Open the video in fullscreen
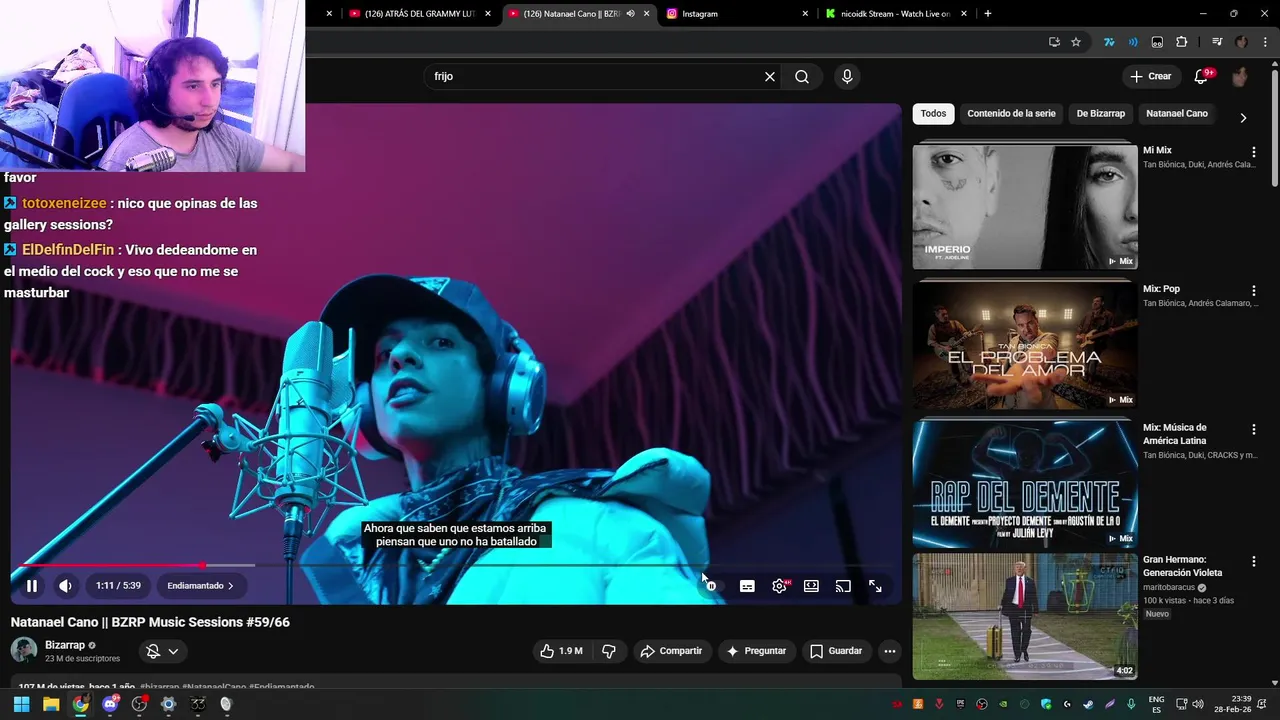Screen dimensions: 1280x720 pos(875,586)
